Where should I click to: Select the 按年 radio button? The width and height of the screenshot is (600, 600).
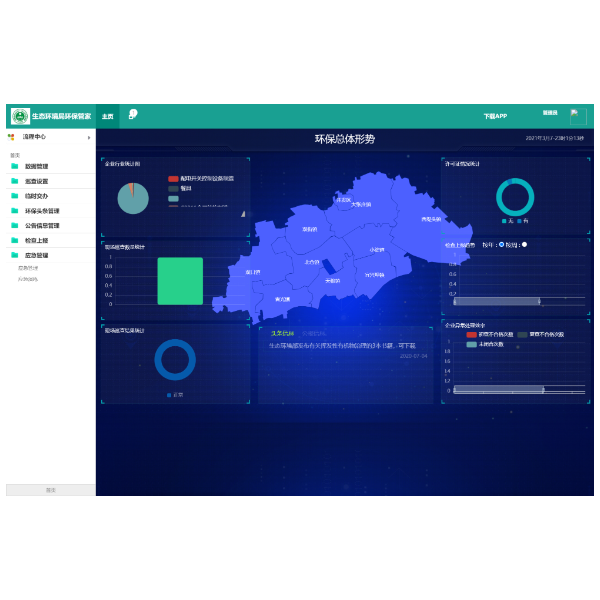[501, 244]
